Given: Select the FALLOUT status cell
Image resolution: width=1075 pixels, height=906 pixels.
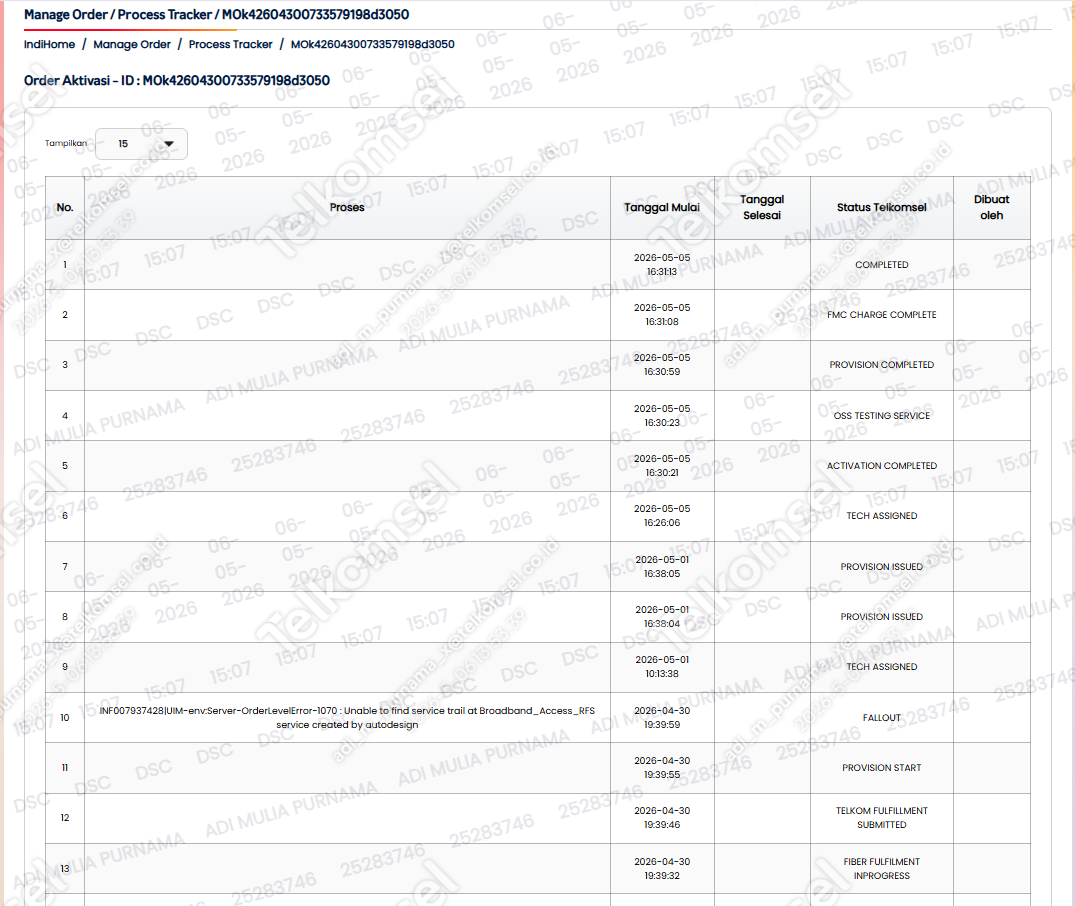Looking at the screenshot, I should click(x=882, y=717).
